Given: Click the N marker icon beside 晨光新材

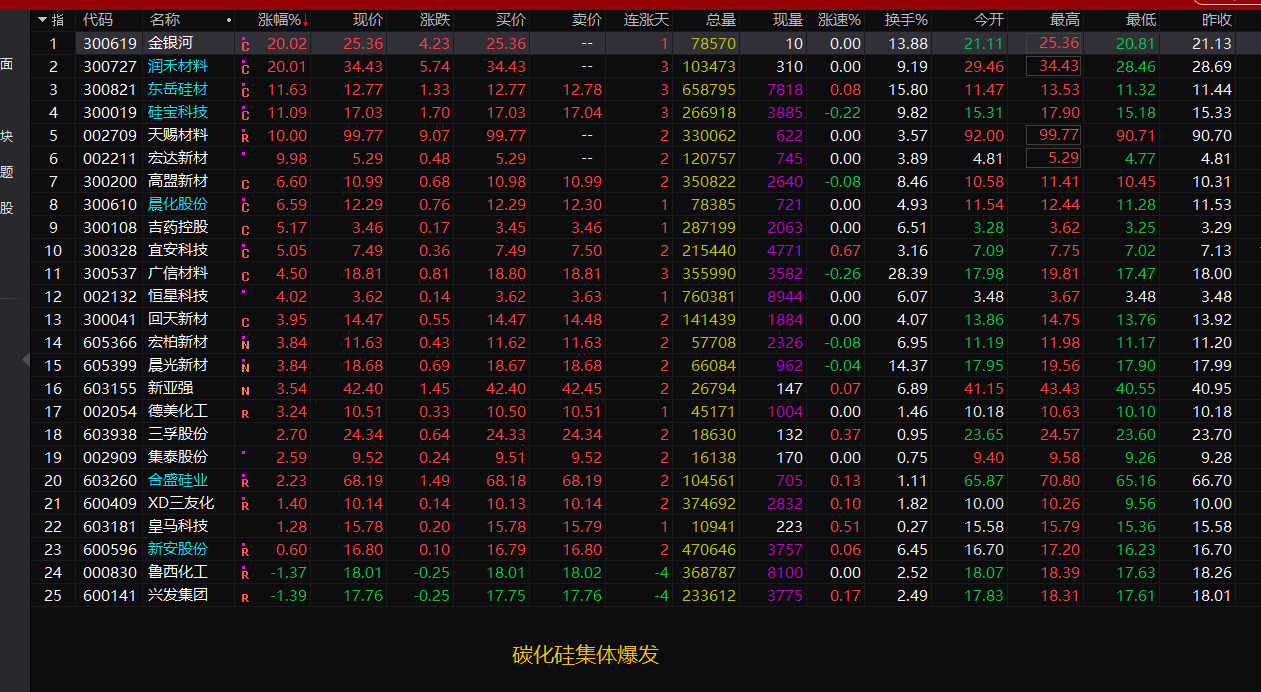Looking at the screenshot, I should [x=245, y=368].
